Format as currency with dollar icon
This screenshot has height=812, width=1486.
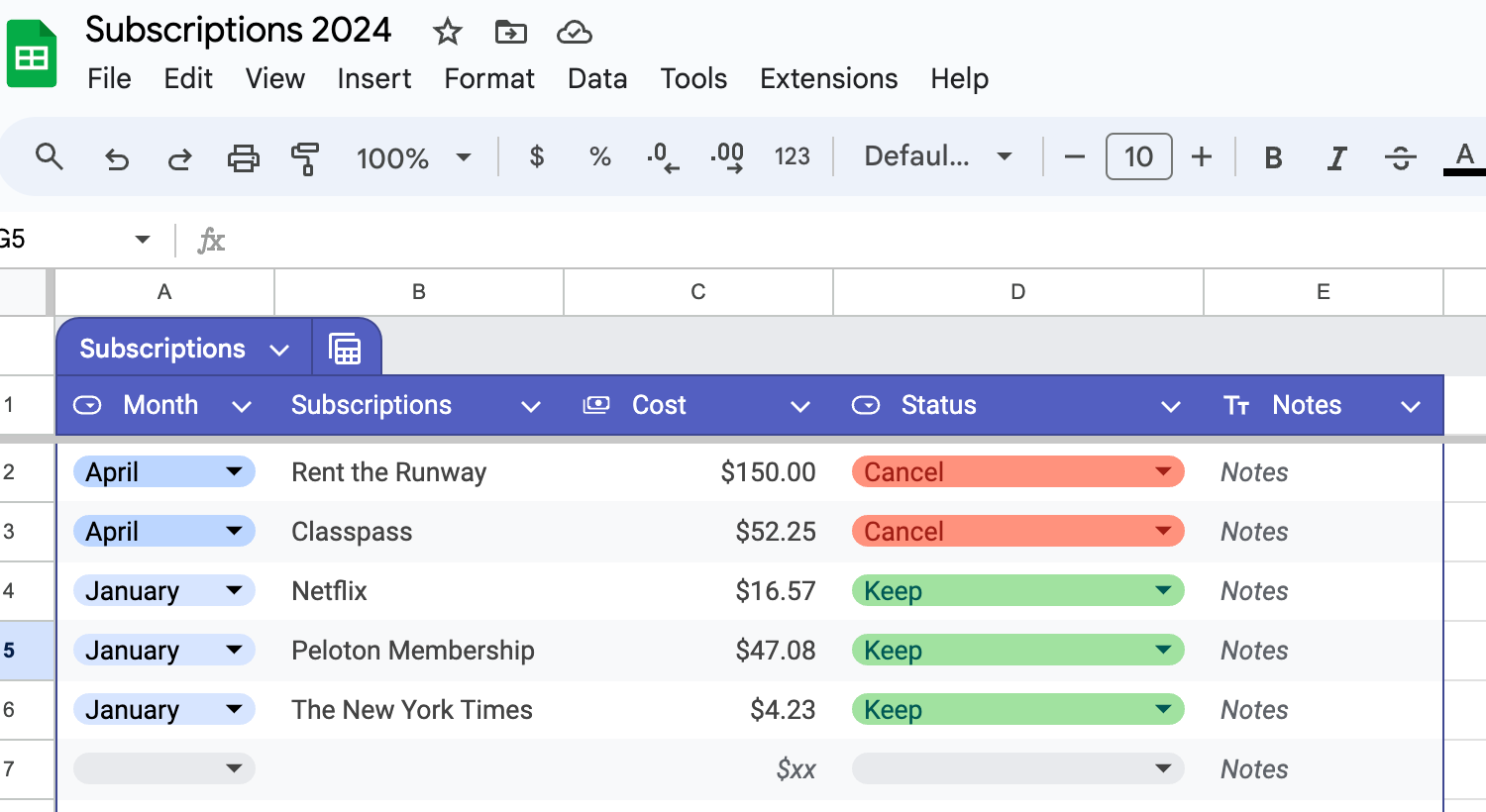[536, 156]
